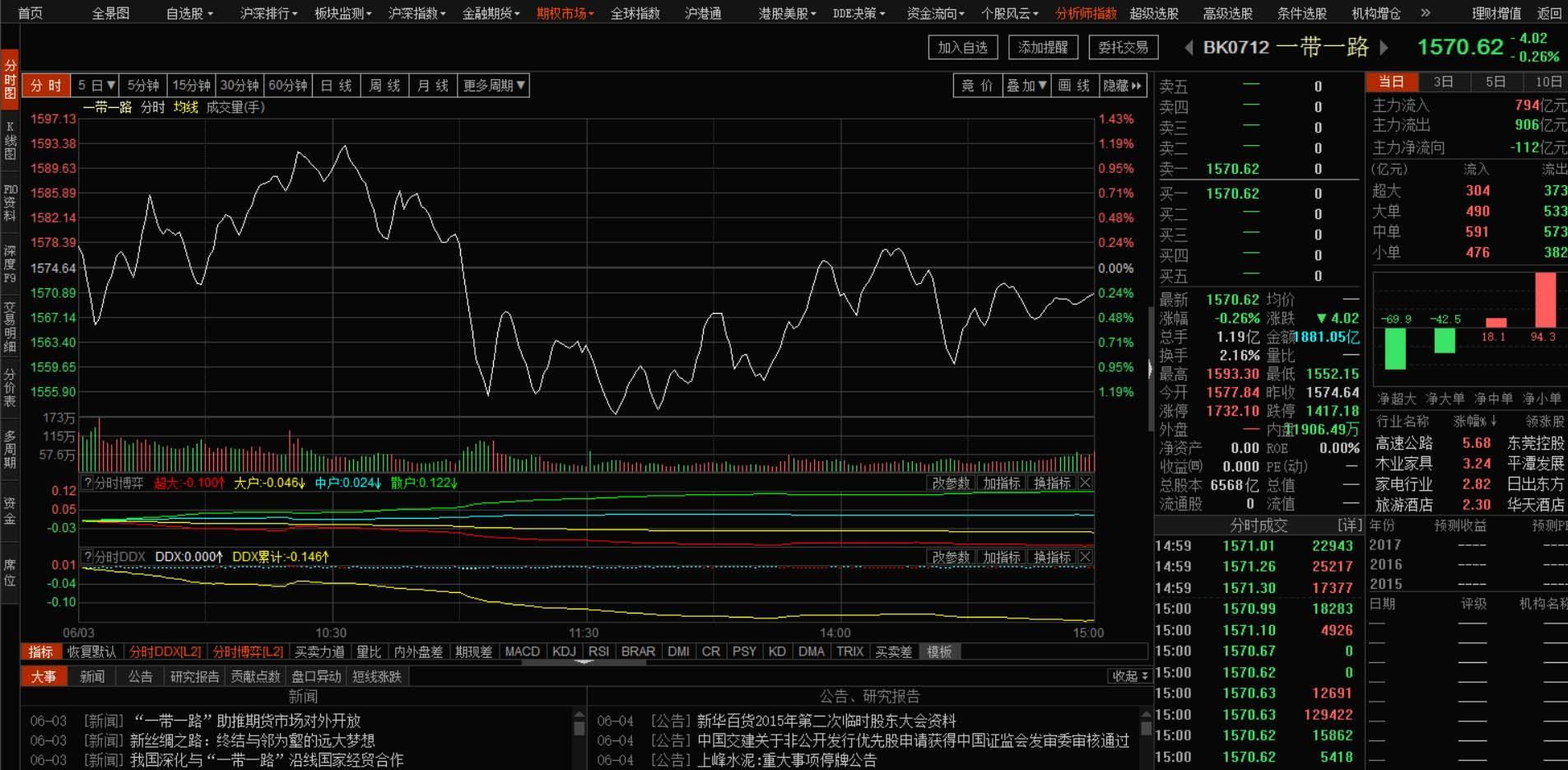Screen dimensions: 1568x770
Task: Expand more top-menu items via » icon
Action: click(1426, 13)
